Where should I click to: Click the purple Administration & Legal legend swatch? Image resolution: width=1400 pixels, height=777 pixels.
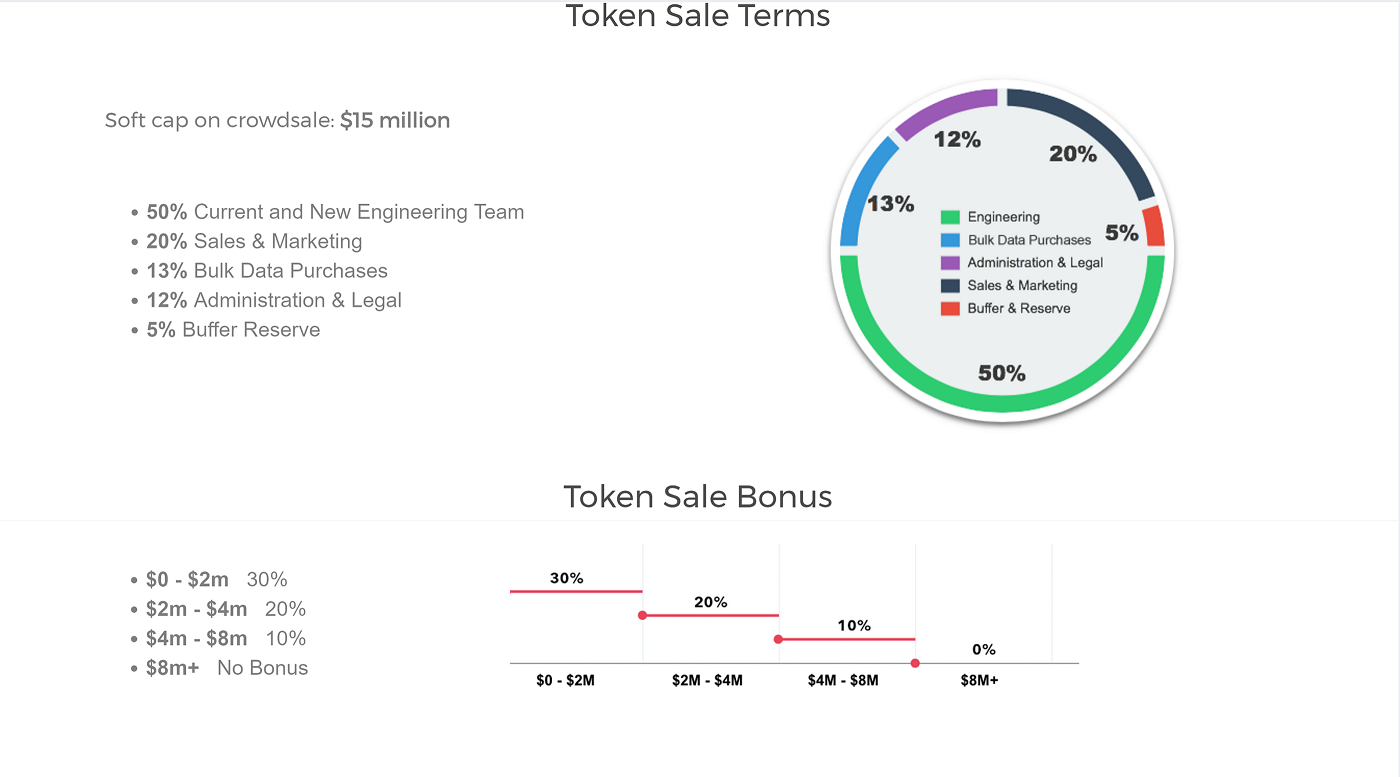click(950, 263)
